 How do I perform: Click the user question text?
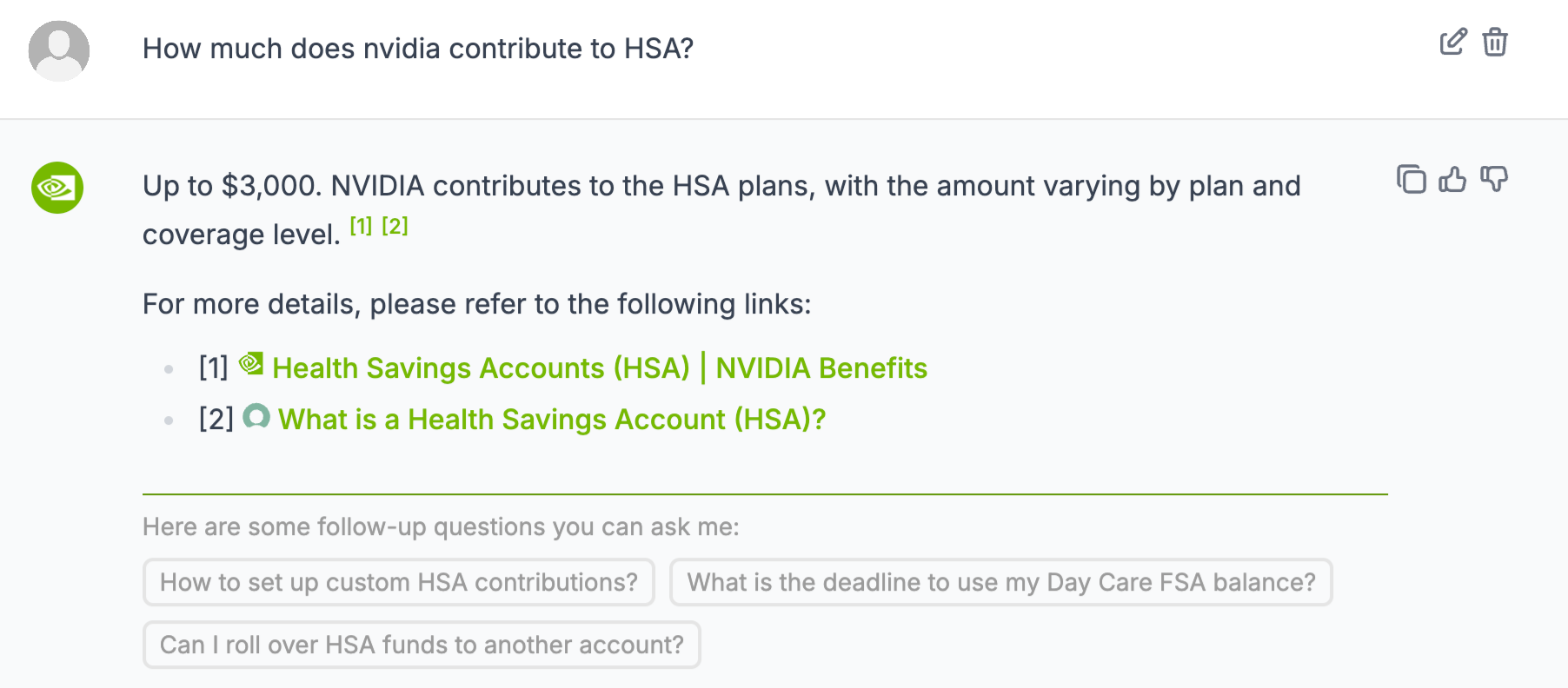click(418, 49)
